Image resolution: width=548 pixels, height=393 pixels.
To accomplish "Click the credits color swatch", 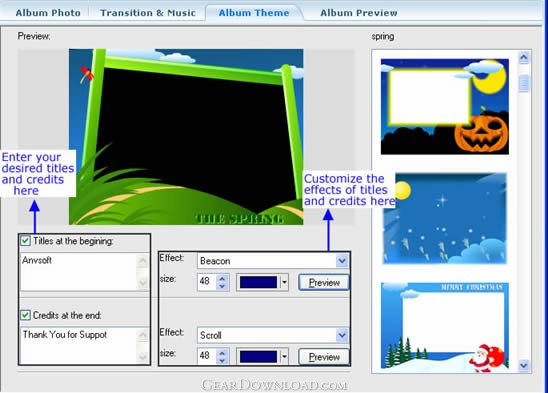I will pyautogui.click(x=258, y=357).
